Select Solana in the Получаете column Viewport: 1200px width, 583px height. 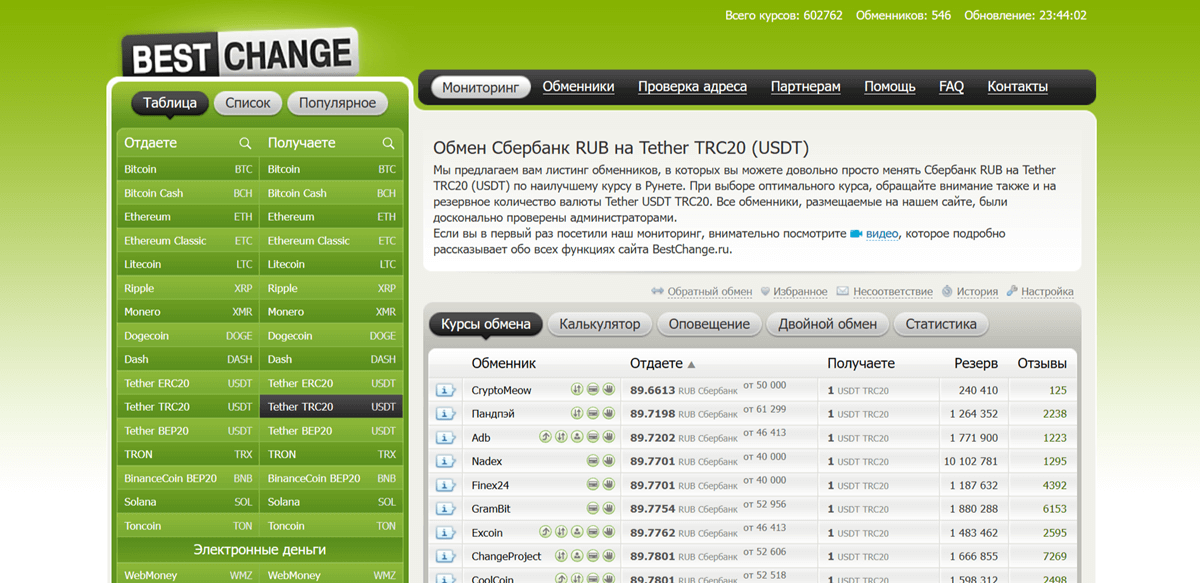coord(331,502)
